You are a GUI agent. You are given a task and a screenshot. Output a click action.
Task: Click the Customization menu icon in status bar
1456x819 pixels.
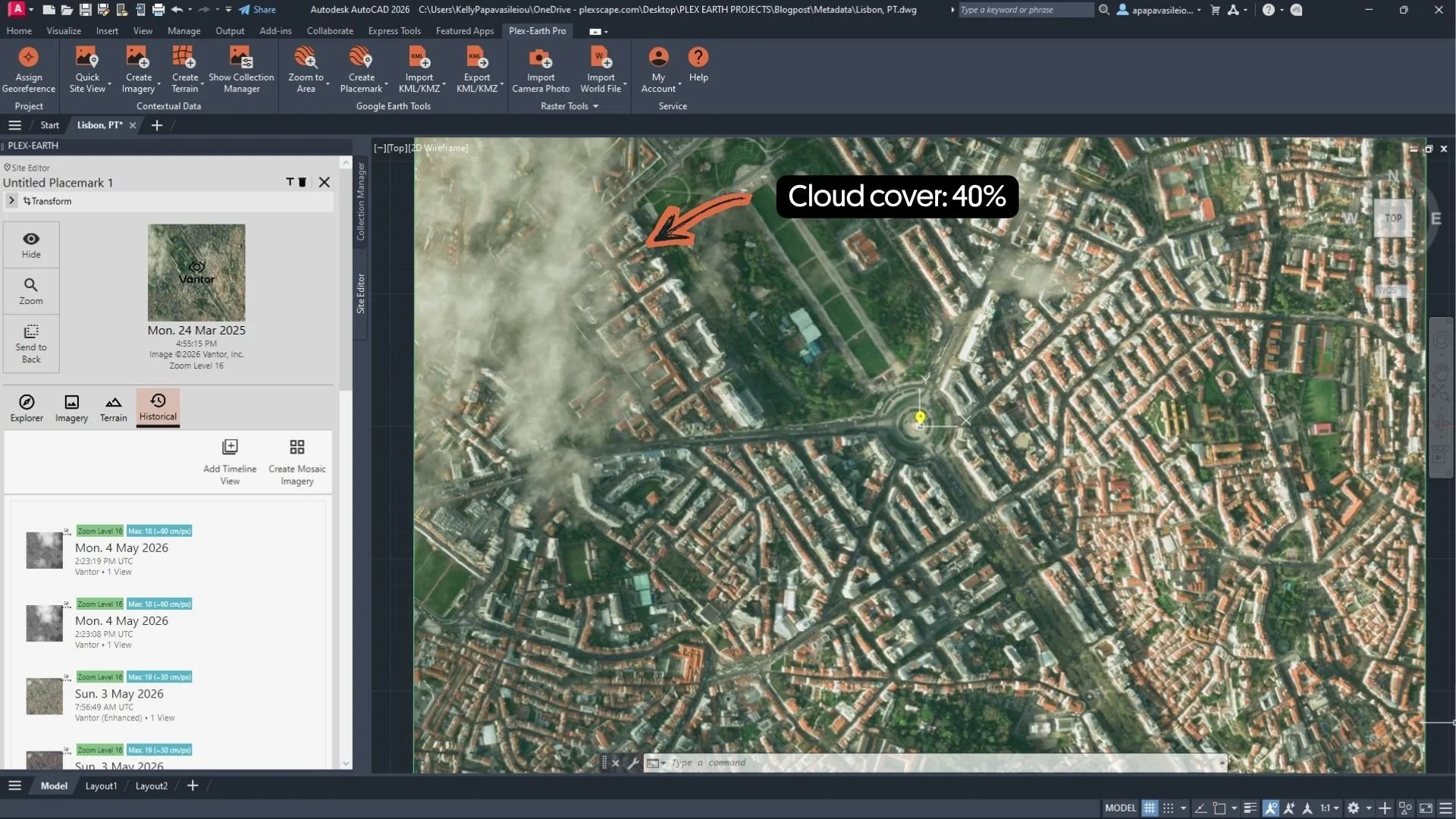[x=1445, y=808]
